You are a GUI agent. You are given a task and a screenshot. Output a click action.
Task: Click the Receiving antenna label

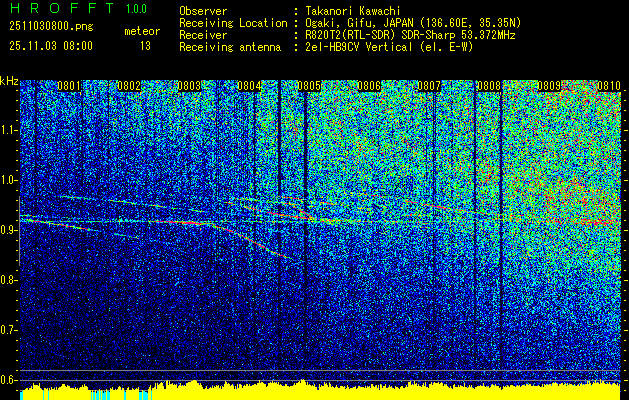[x=230, y=47]
